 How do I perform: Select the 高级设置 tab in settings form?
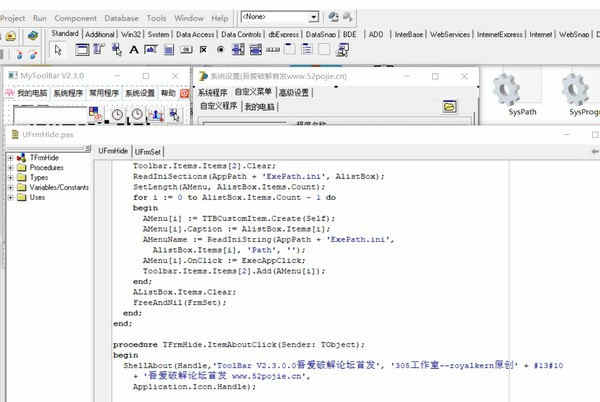(293, 92)
